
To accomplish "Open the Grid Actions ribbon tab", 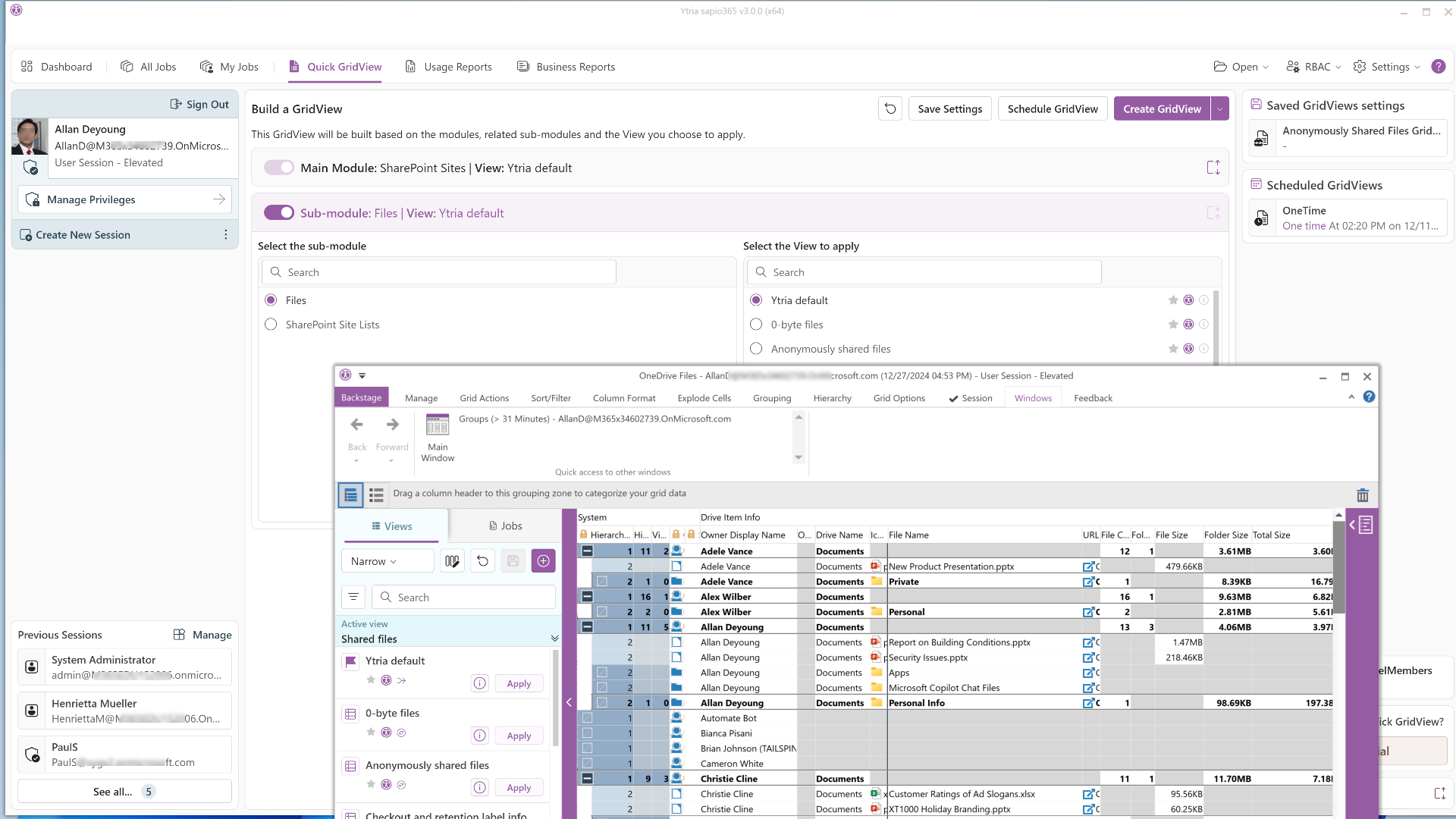I will [x=484, y=398].
